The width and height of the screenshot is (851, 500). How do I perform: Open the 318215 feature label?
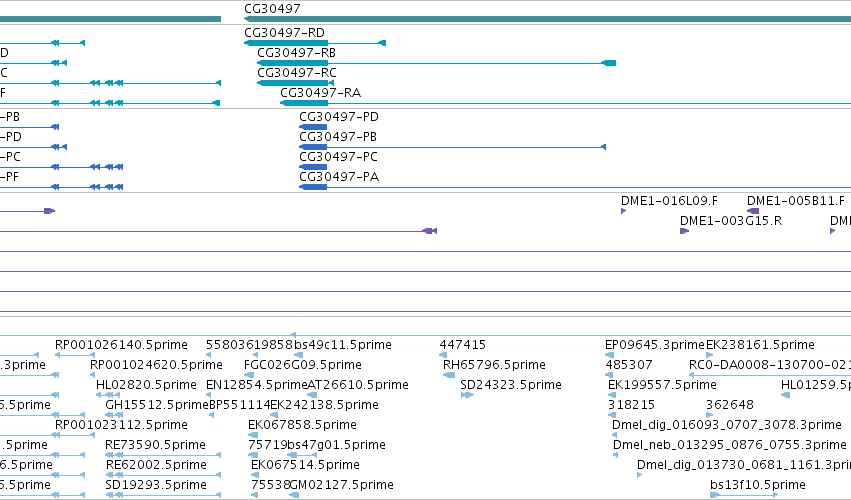pyautogui.click(x=631, y=405)
